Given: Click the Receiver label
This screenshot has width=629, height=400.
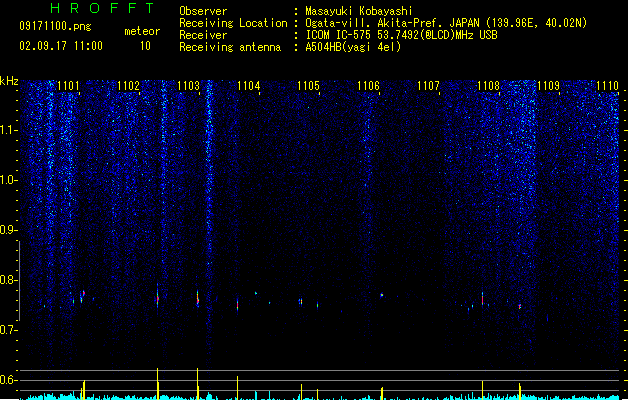Looking at the screenshot, I should tap(203, 35).
